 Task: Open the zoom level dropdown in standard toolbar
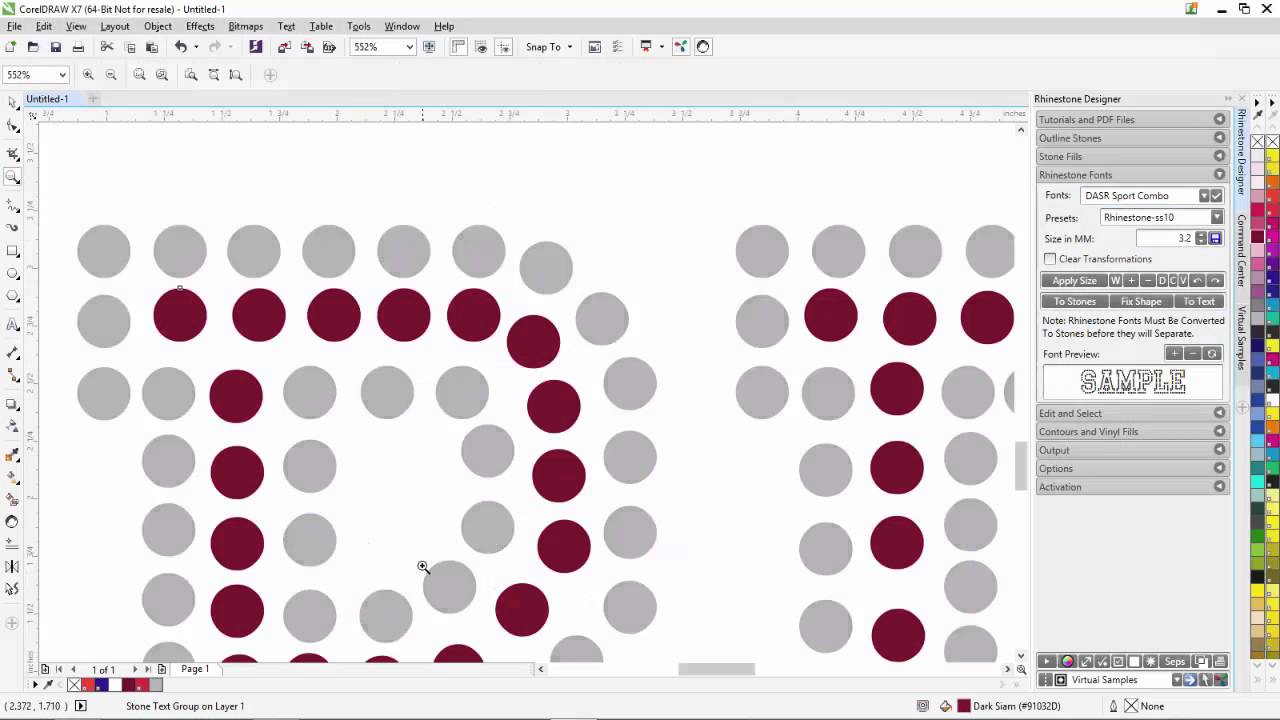pos(409,47)
